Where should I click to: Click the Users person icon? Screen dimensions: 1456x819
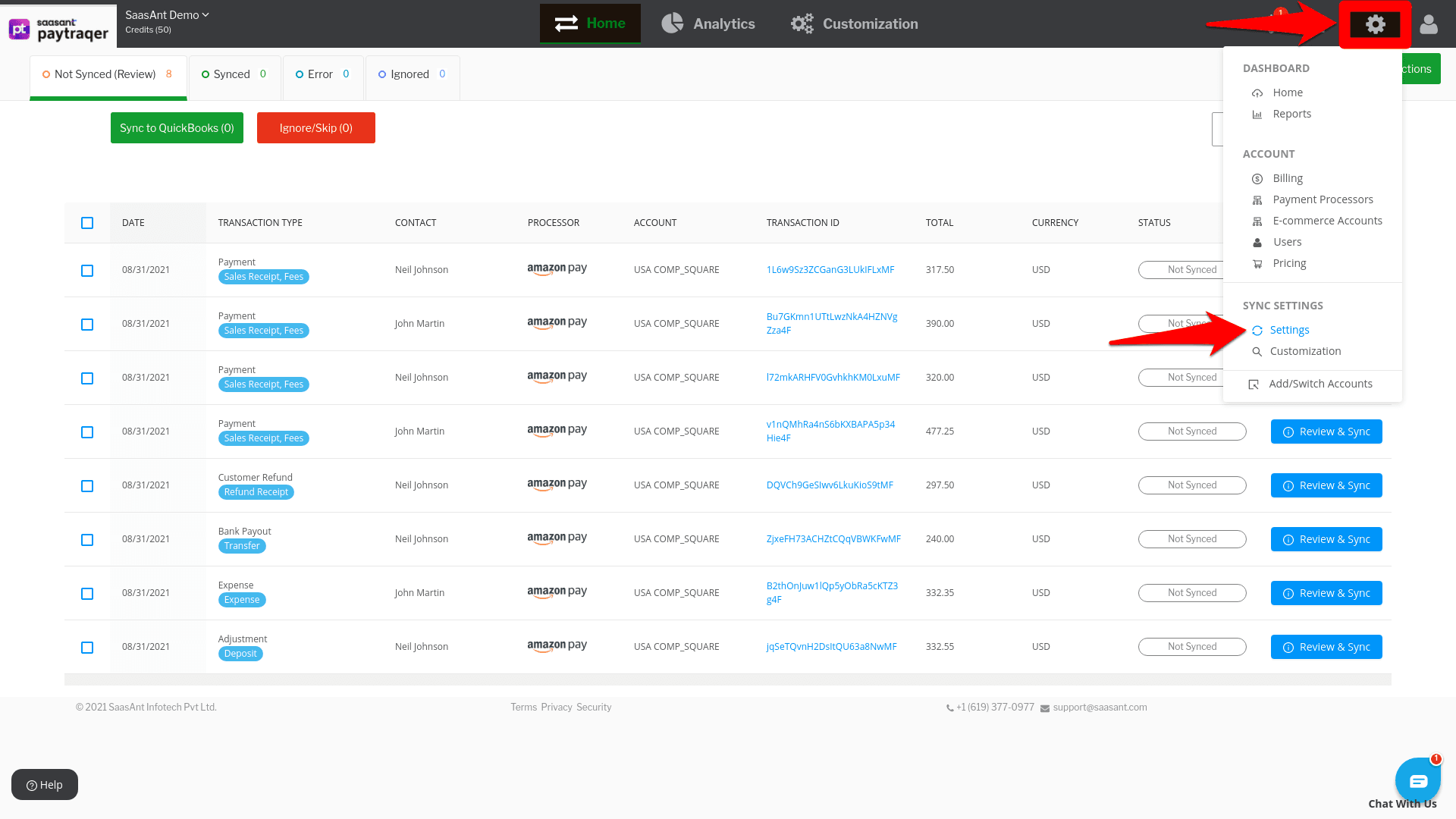[x=1257, y=243]
